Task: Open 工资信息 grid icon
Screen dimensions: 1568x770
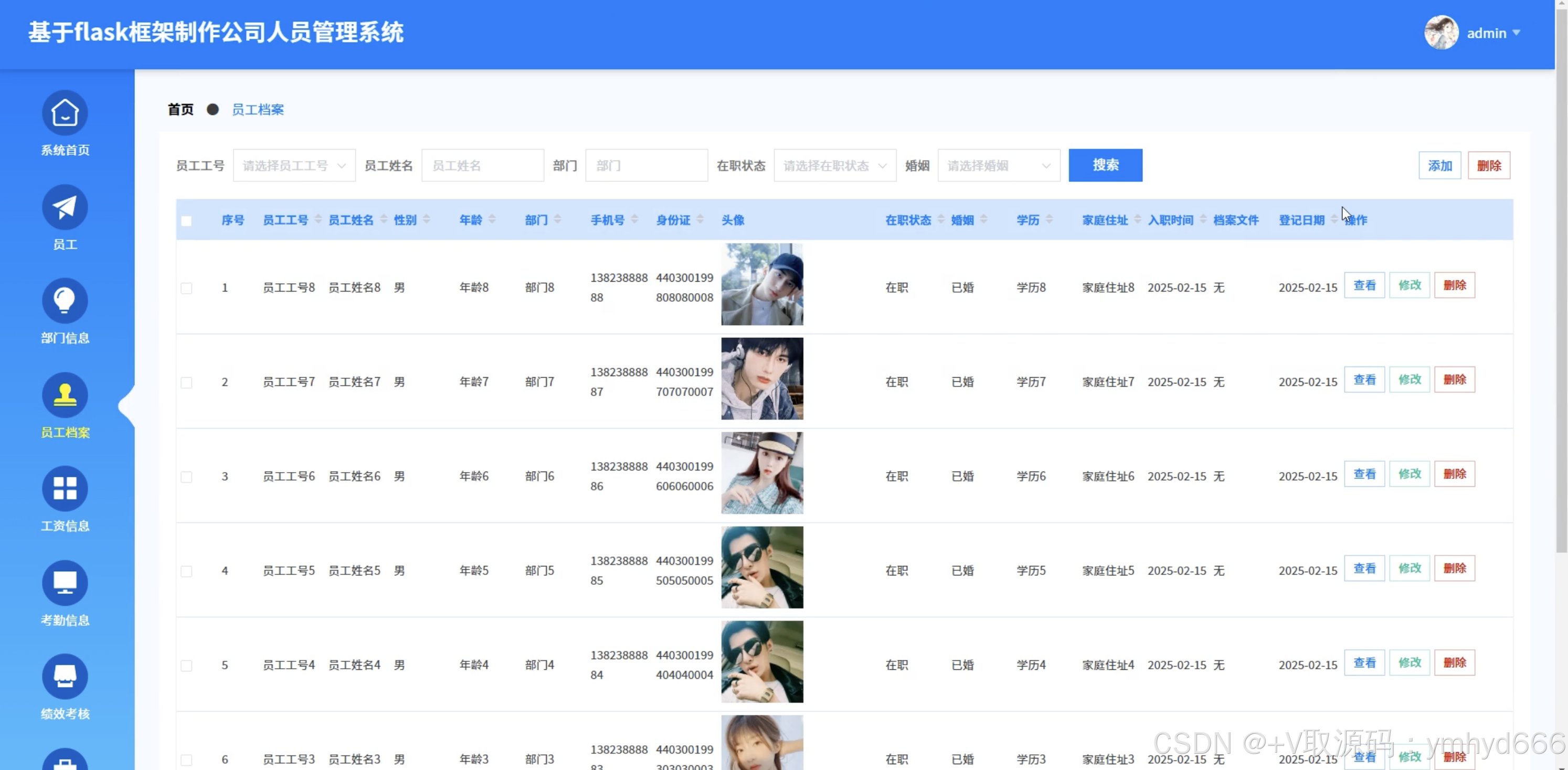Action: pyautogui.click(x=65, y=489)
